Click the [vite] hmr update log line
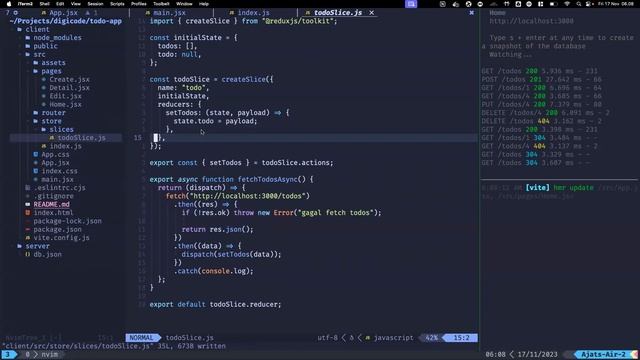The image size is (640, 360). pyautogui.click(x=559, y=188)
